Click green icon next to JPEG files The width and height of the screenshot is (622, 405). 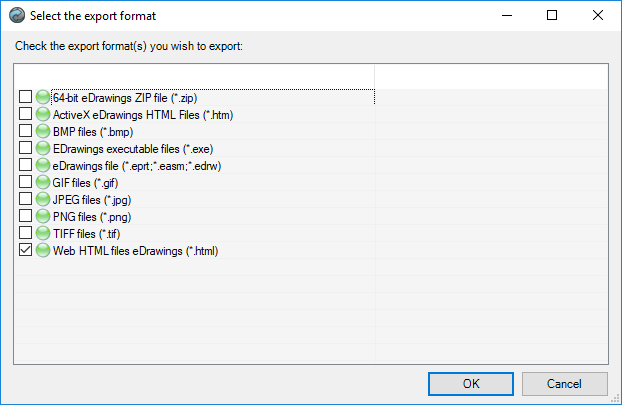click(x=43, y=199)
